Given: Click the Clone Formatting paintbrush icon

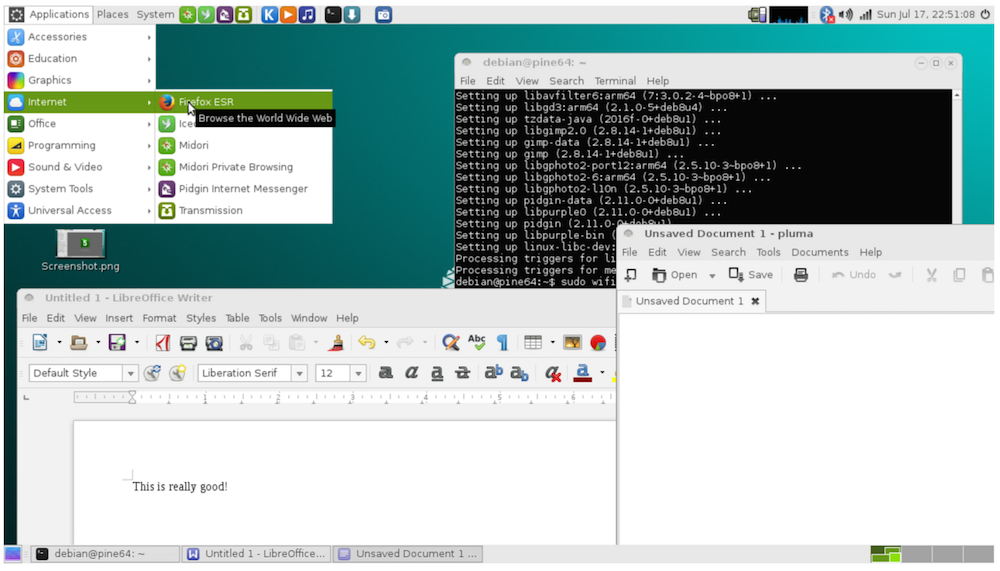Looking at the screenshot, I should (337, 343).
